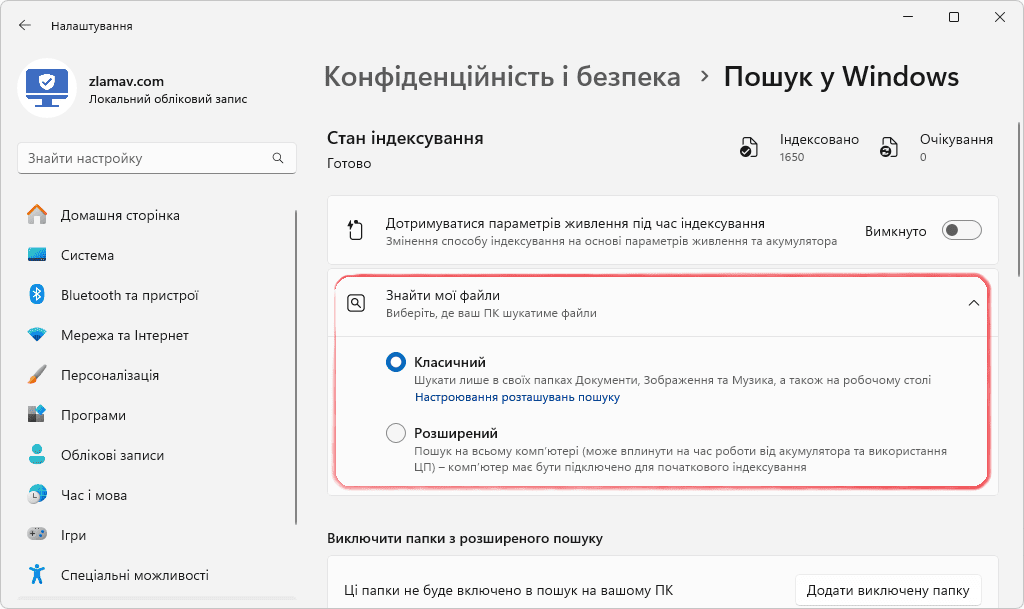Select the Розширений radio button

(396, 433)
